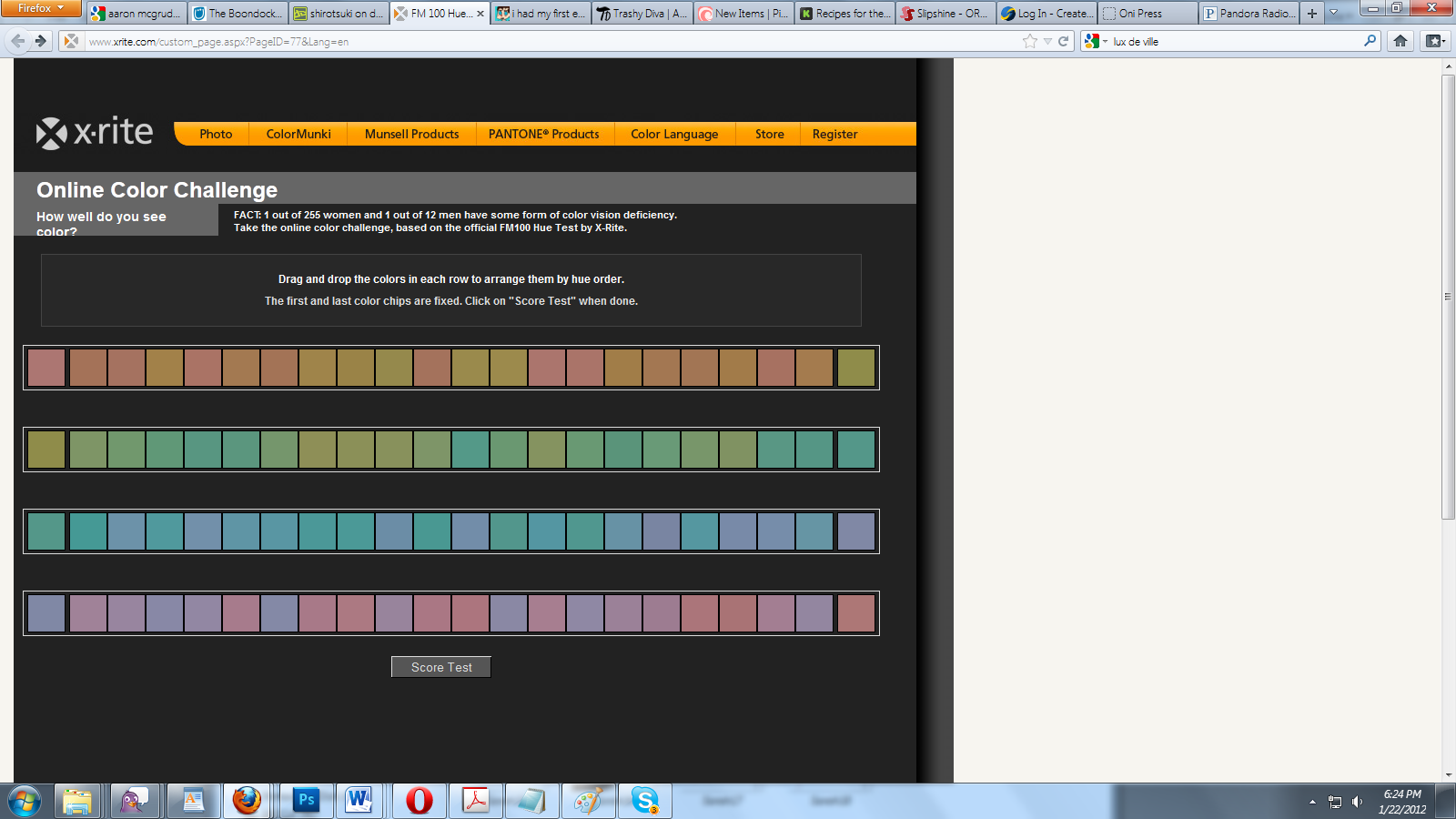
Task: Click the Score Test button
Action: pos(440,666)
